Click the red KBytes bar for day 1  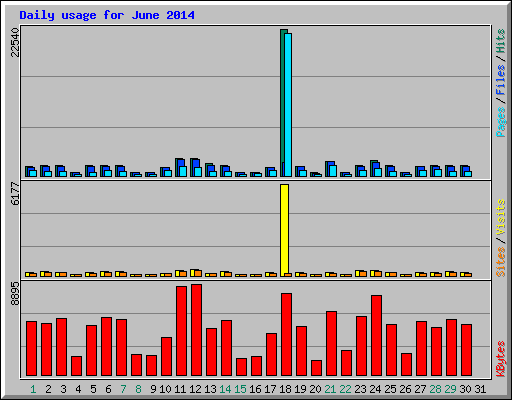pos(31,349)
